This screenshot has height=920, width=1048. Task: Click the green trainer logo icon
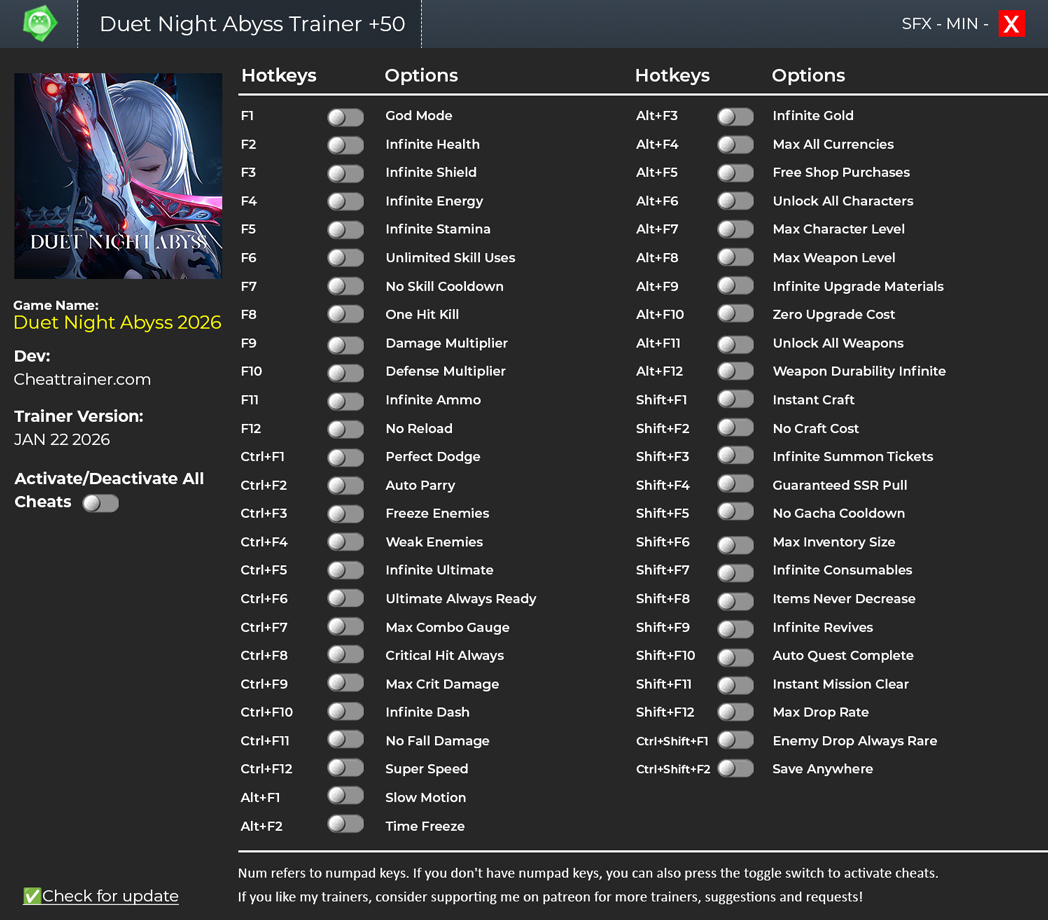[x=40, y=23]
